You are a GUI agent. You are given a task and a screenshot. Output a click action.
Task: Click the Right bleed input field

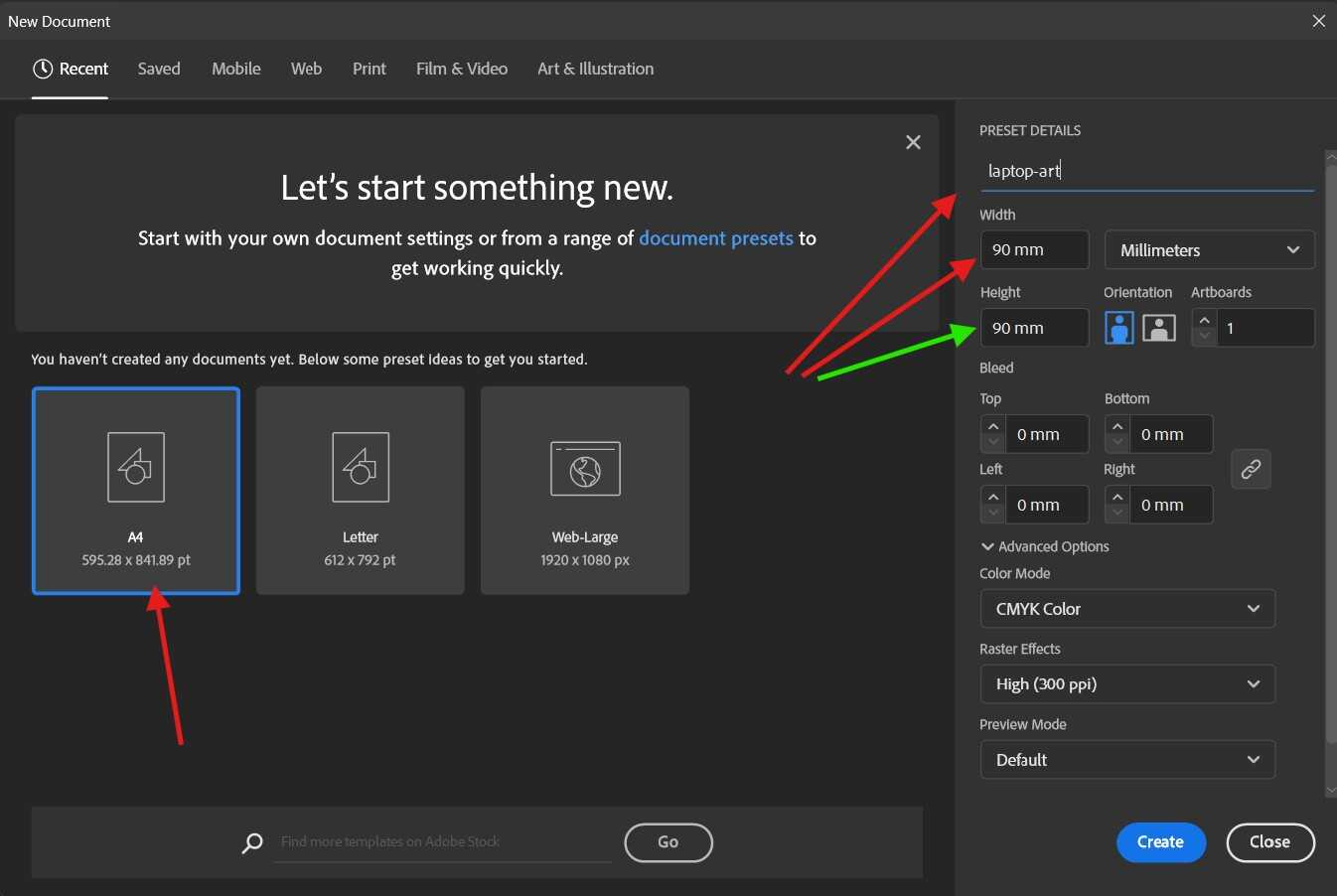[1171, 505]
